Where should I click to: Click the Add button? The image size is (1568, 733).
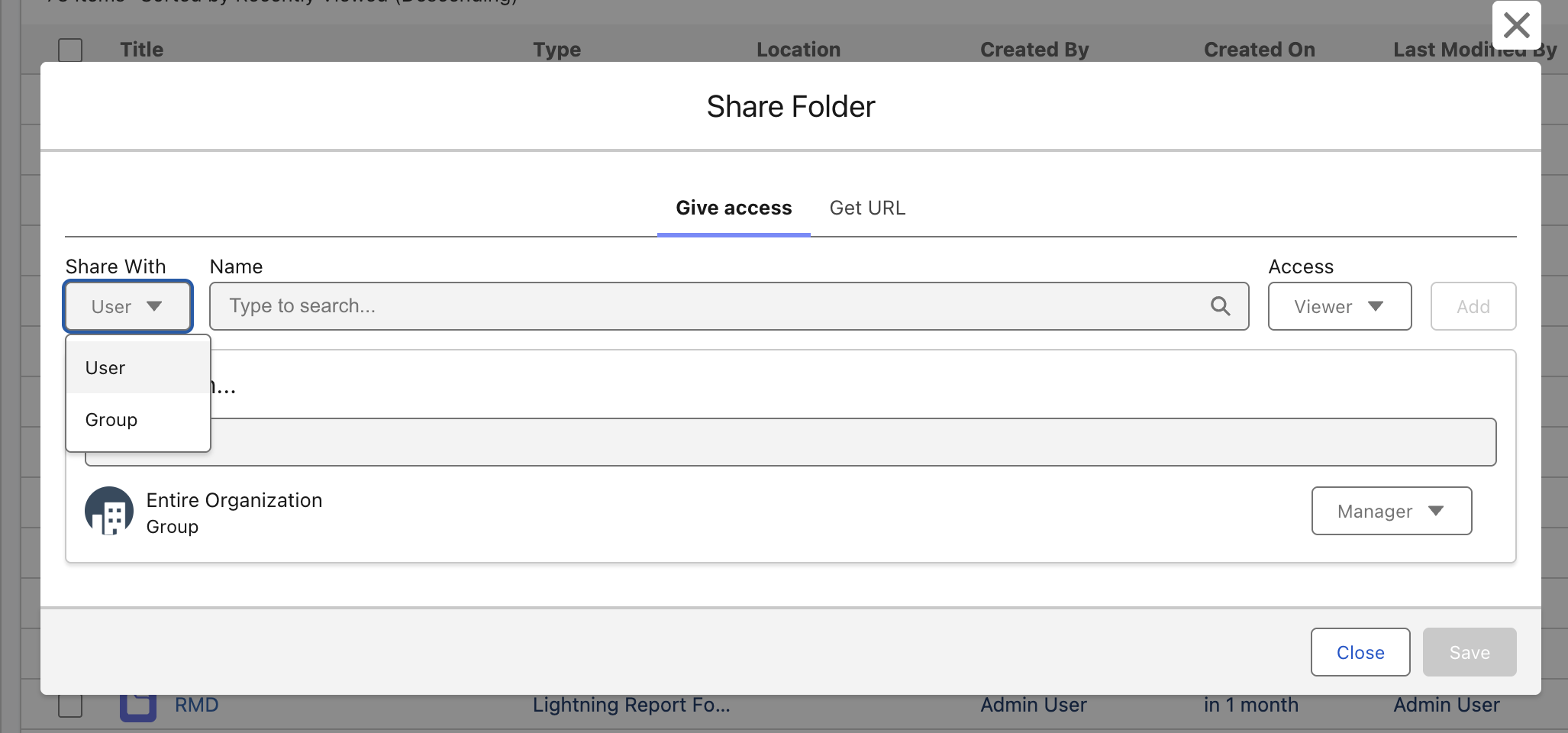coord(1473,306)
